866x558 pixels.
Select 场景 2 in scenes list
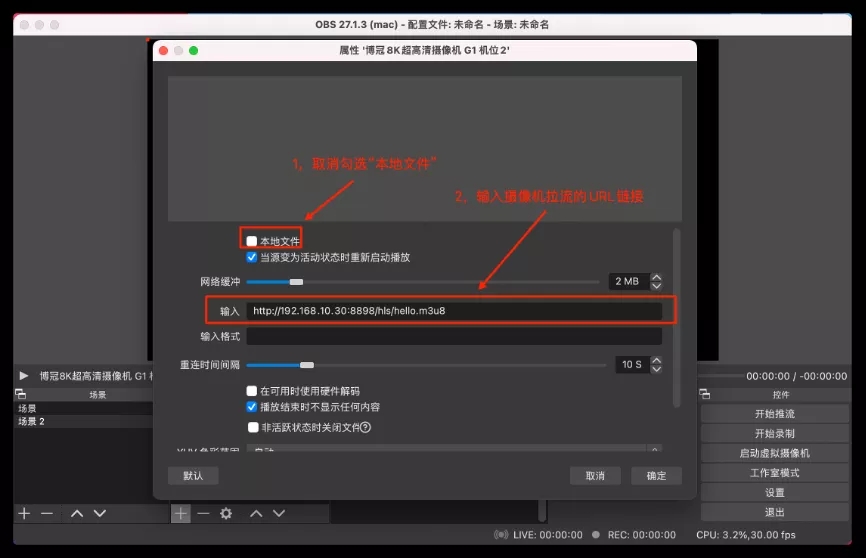click(x=83, y=421)
